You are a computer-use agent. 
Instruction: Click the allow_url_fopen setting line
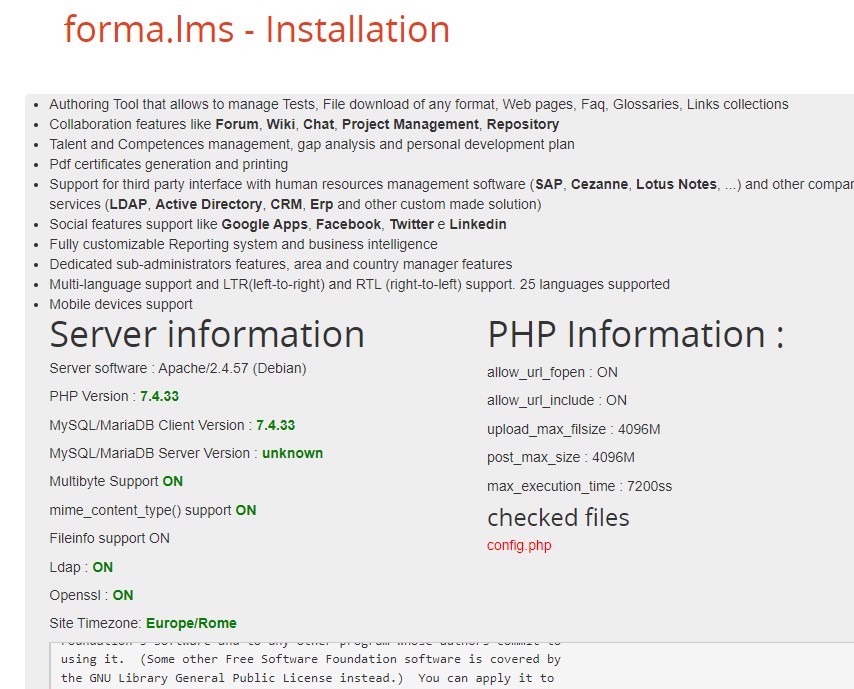(x=552, y=372)
